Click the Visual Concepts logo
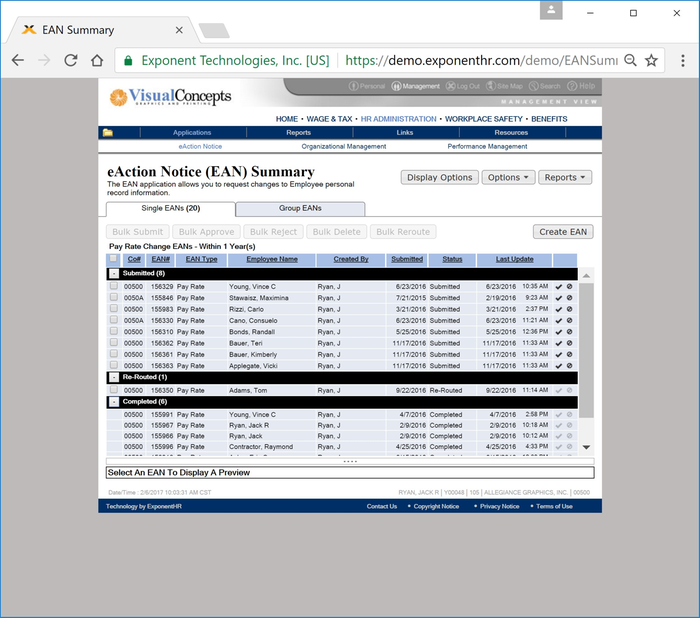 pyautogui.click(x=171, y=97)
